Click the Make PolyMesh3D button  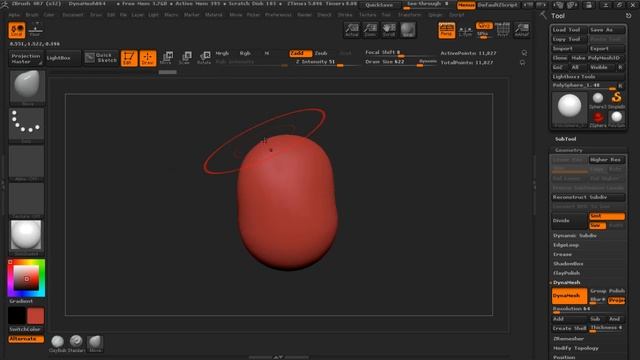[x=598, y=58]
